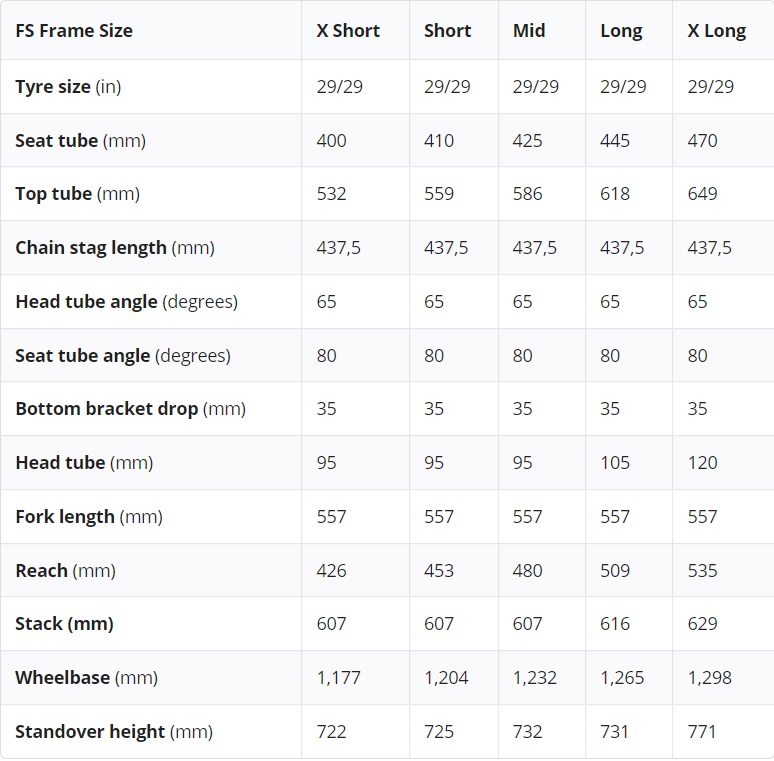Click the FS Frame Size header cell

(x=74, y=31)
